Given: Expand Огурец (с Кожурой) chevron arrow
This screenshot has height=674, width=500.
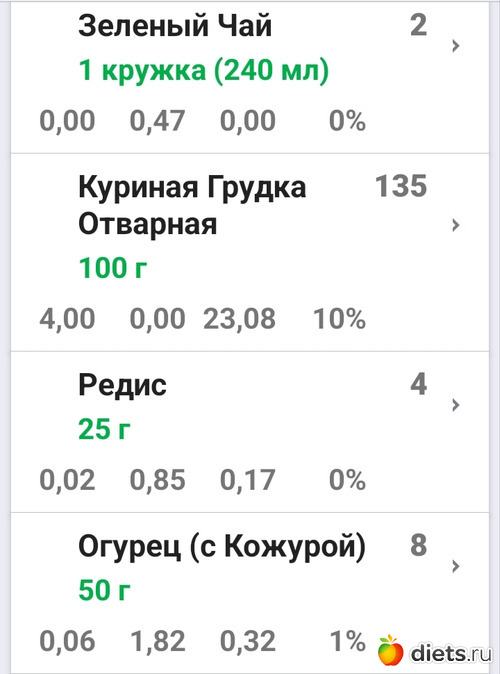Looking at the screenshot, I should (456, 566).
